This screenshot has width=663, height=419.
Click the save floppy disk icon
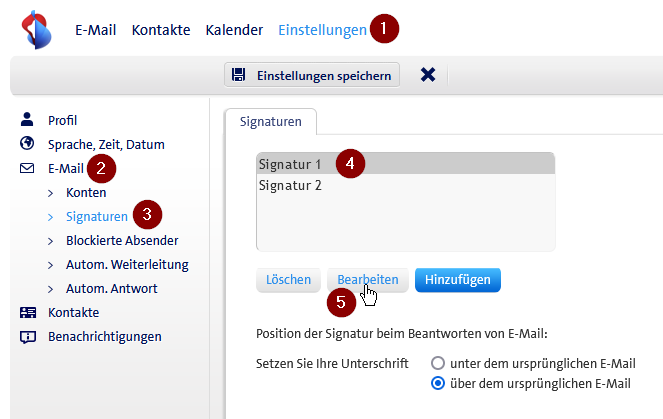(239, 75)
